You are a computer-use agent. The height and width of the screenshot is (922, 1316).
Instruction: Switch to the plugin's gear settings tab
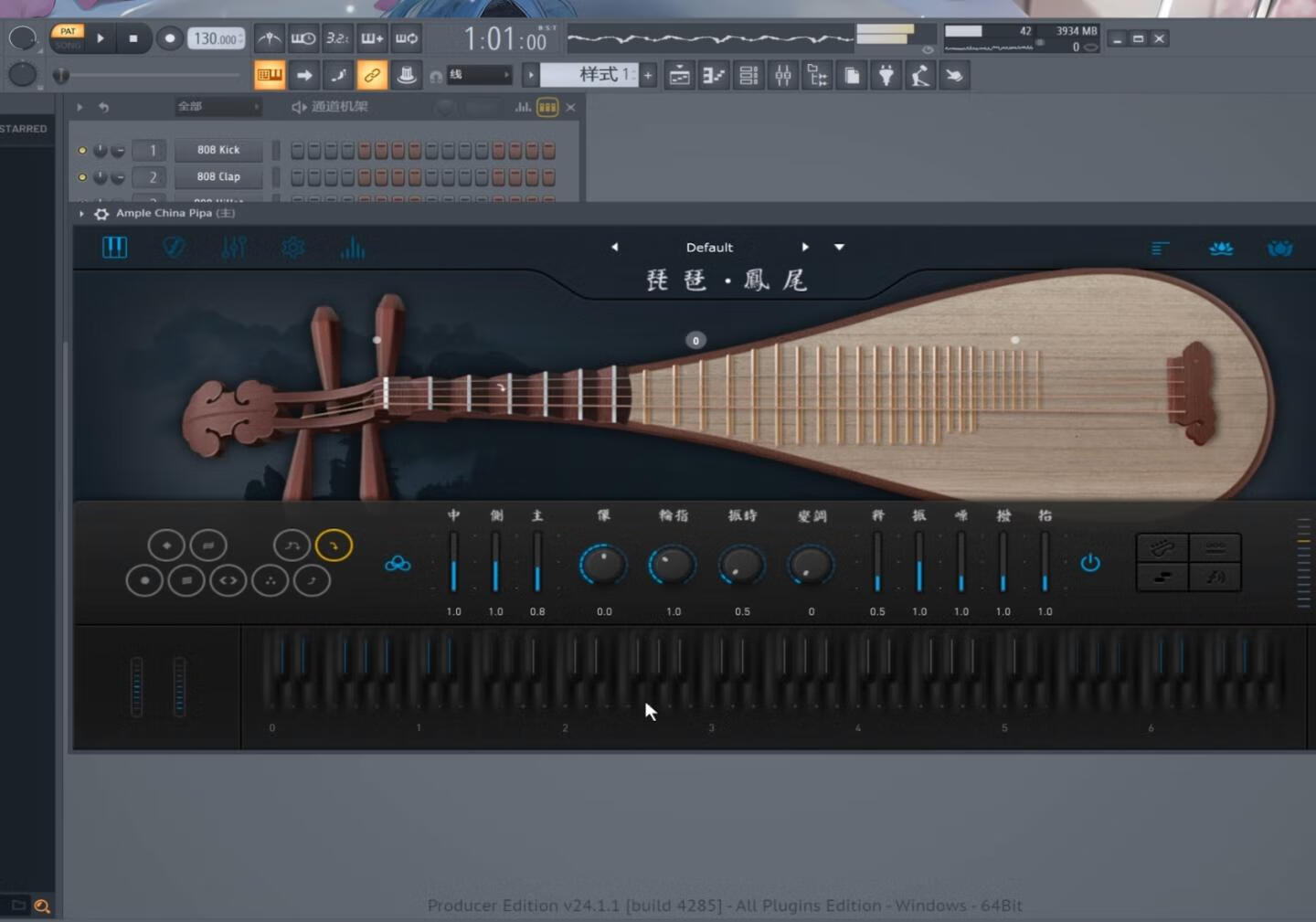click(x=292, y=248)
